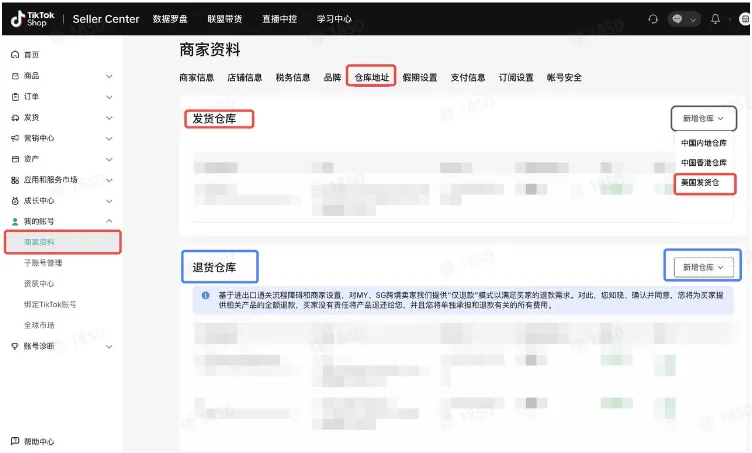Open 全球市场 in sidebar
This screenshot has height=453, width=752.
pos(39,325)
